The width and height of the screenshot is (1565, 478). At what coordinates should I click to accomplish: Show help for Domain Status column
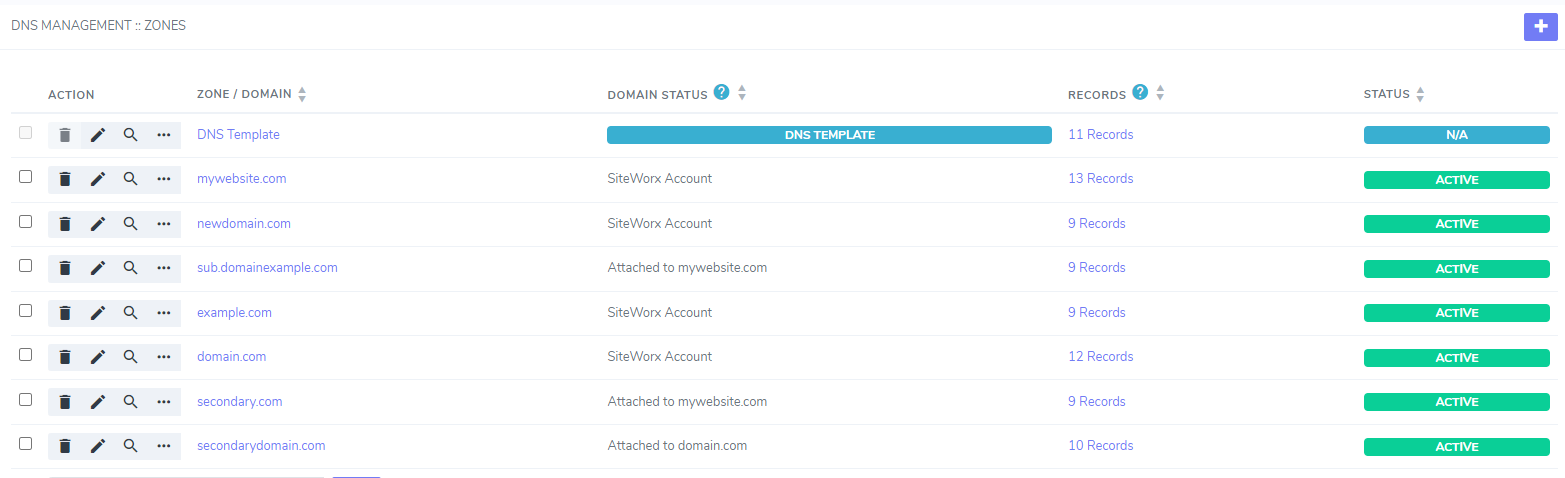[722, 93]
